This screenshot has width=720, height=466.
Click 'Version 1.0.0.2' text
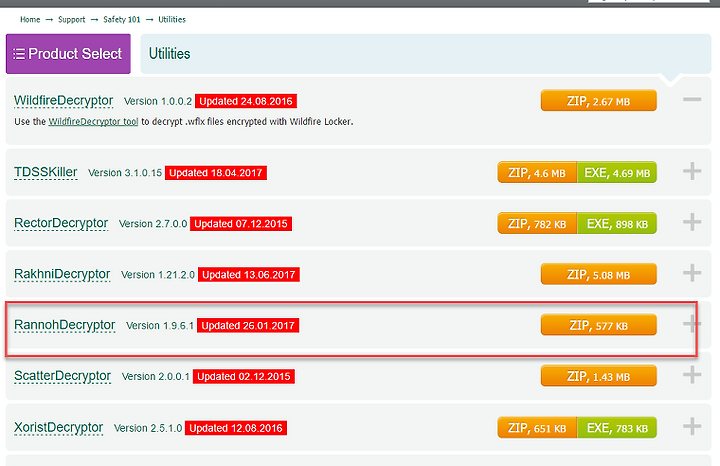coord(158,101)
